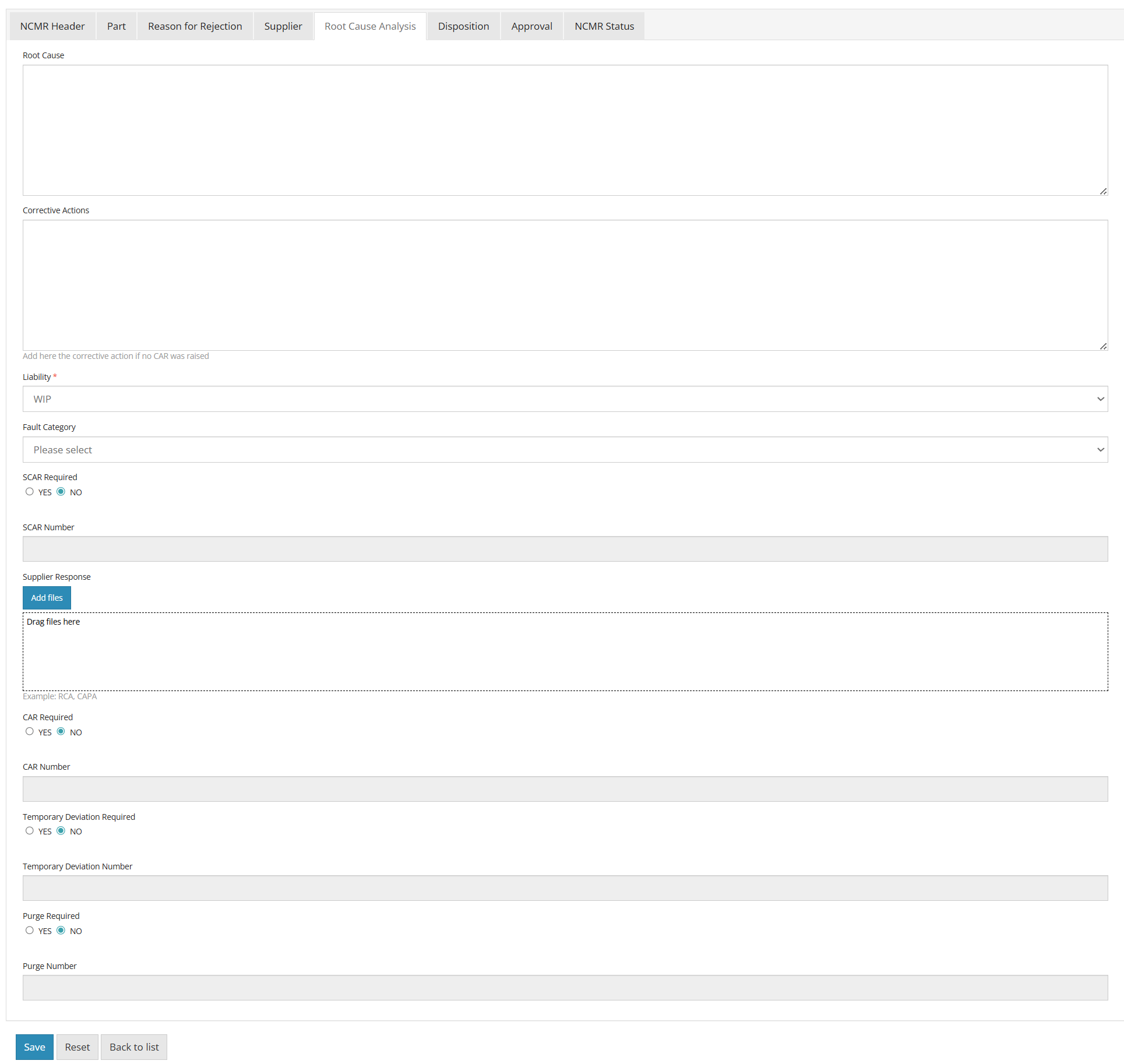Switch to the Approval tab
This screenshot has height=1064, width=1124.
(x=531, y=26)
